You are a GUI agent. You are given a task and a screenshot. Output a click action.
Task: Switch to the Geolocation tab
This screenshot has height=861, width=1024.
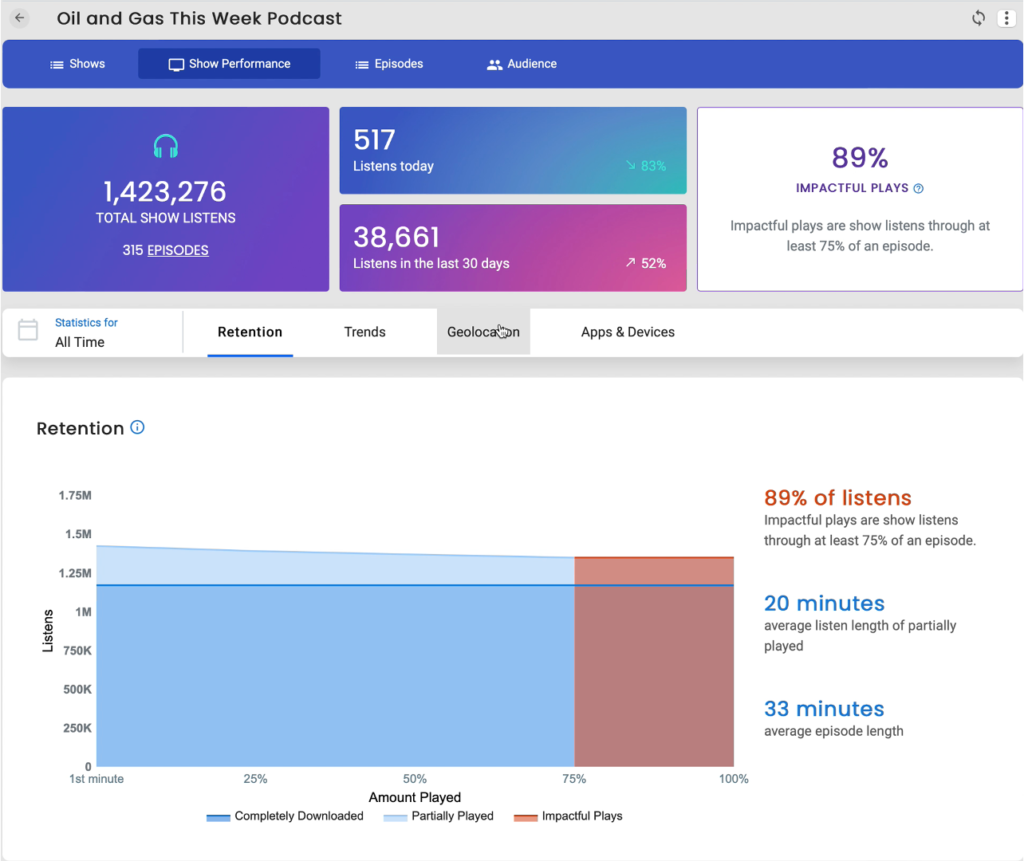pos(483,332)
